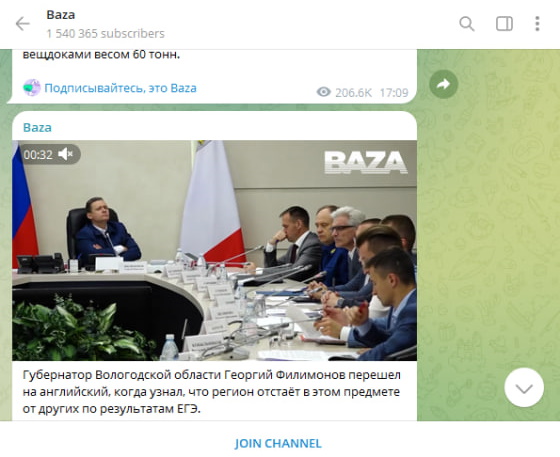The image size is (560, 457).
Task: Select the Губернатор Вологодской области caption text
Action: click(211, 392)
